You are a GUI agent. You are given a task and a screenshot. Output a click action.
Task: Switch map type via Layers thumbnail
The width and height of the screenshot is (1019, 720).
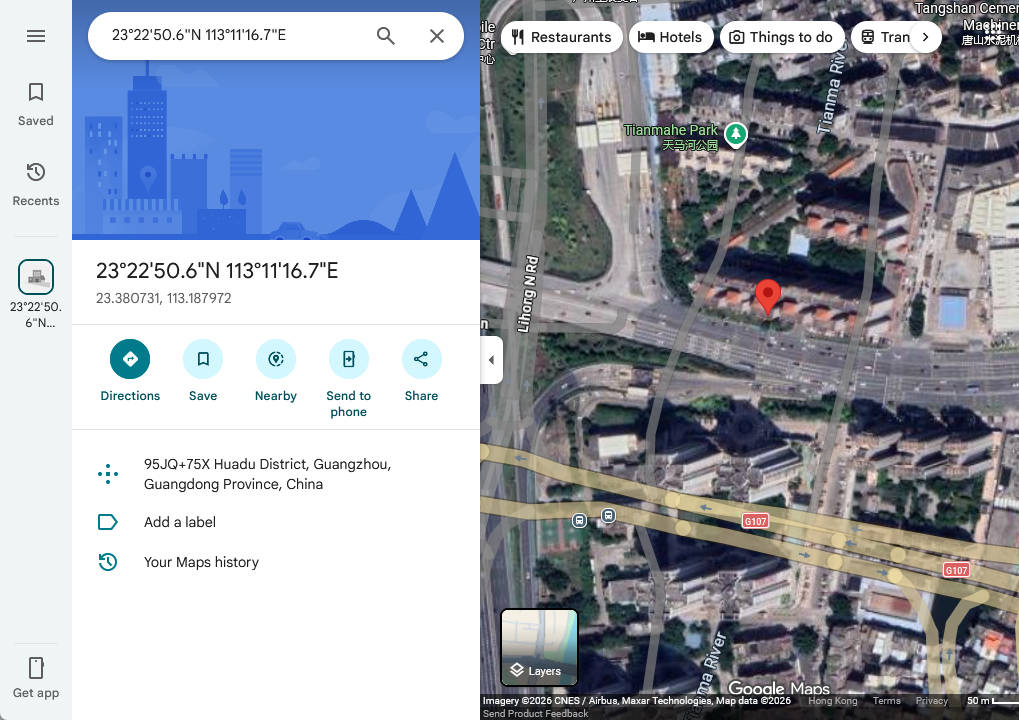click(x=539, y=647)
